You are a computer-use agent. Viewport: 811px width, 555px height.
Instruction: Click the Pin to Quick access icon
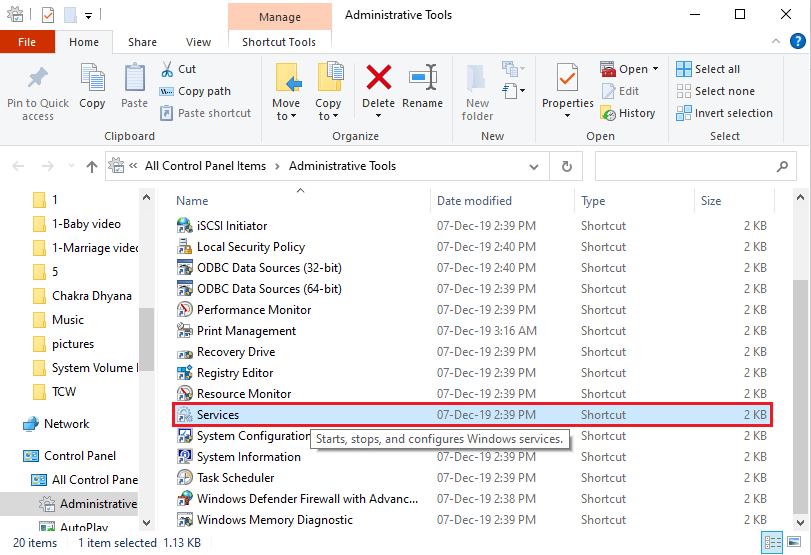click(37, 78)
